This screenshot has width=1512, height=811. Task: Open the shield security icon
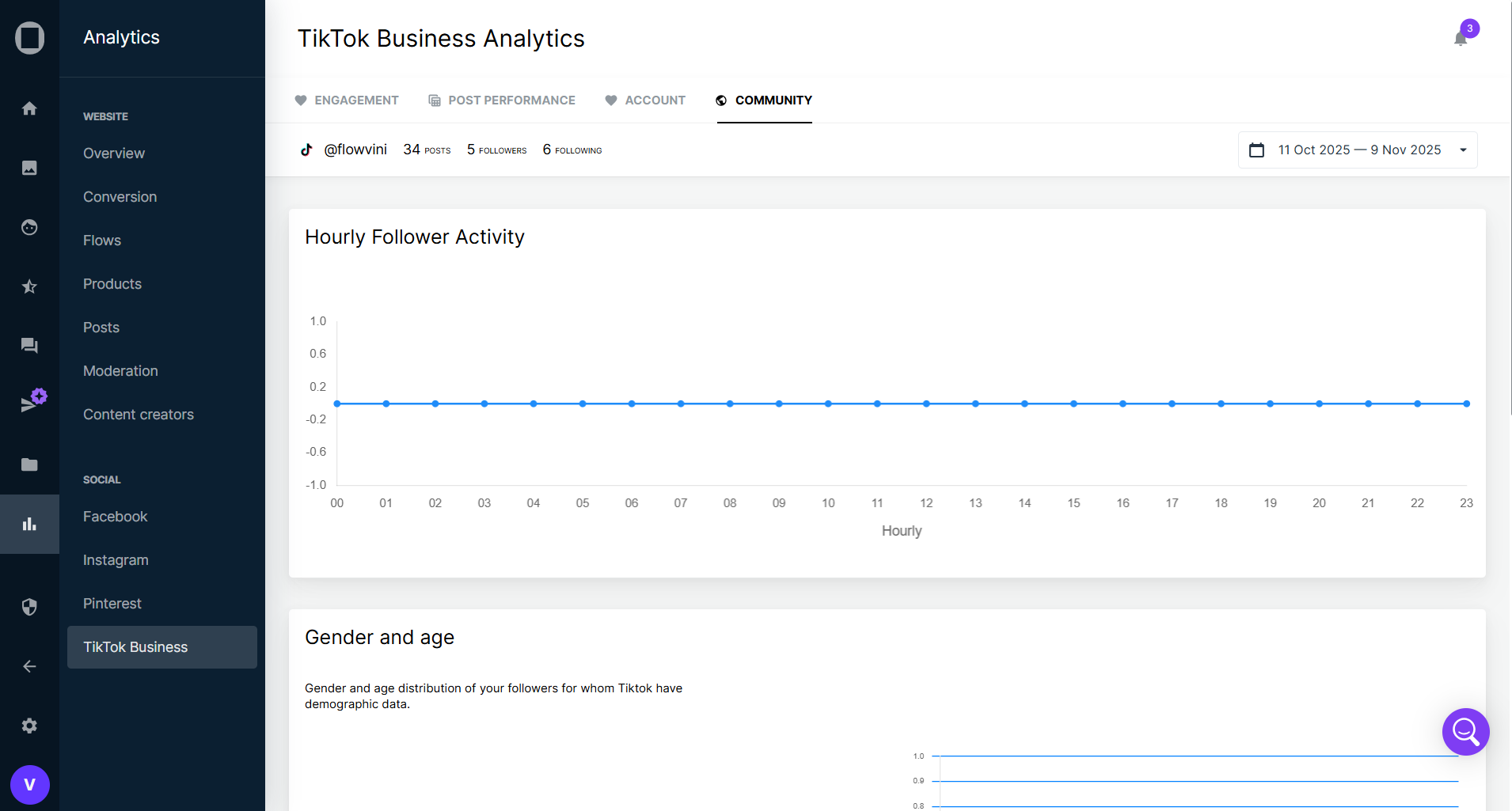[x=29, y=607]
